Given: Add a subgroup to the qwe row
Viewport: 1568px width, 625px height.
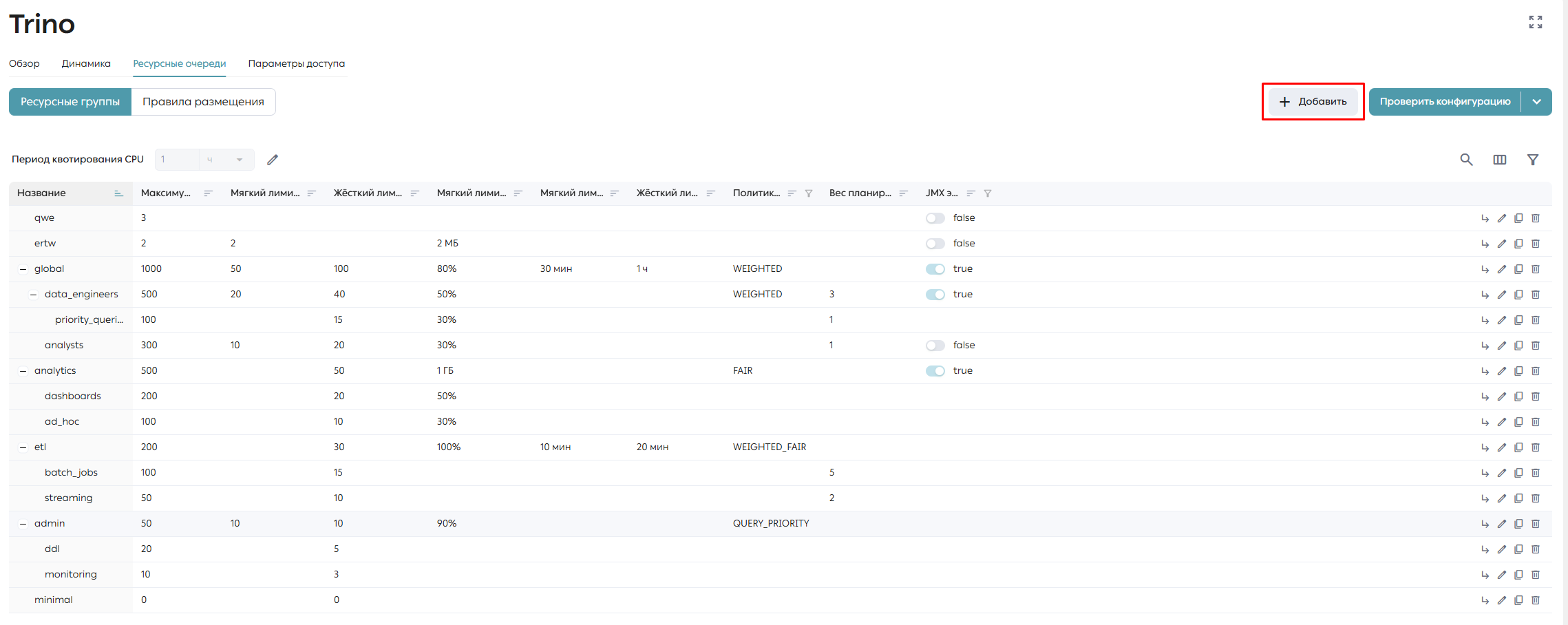Looking at the screenshot, I should (1485, 218).
